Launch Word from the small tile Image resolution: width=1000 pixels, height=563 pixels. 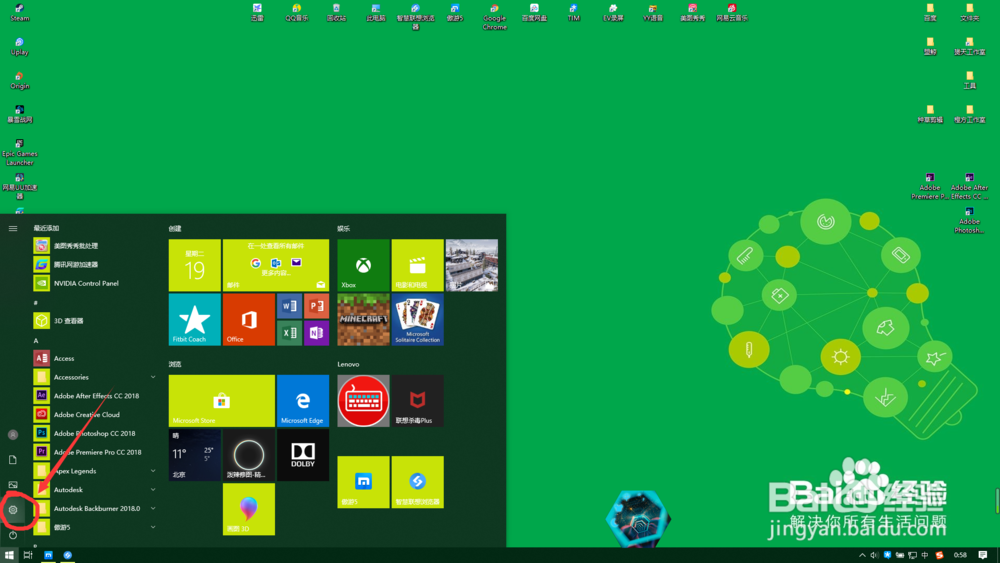tap(290, 306)
